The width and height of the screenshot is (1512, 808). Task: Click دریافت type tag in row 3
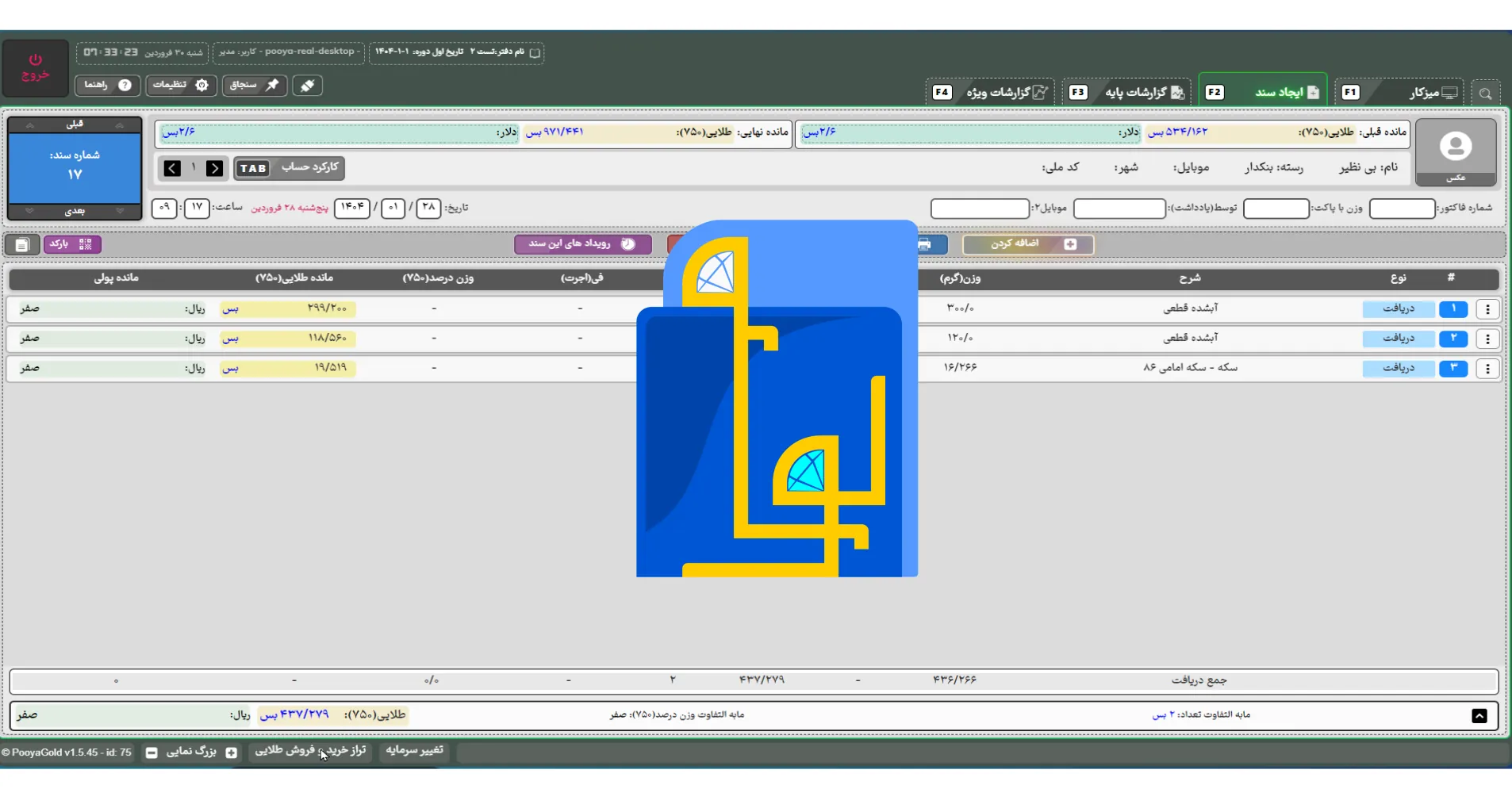(1399, 369)
